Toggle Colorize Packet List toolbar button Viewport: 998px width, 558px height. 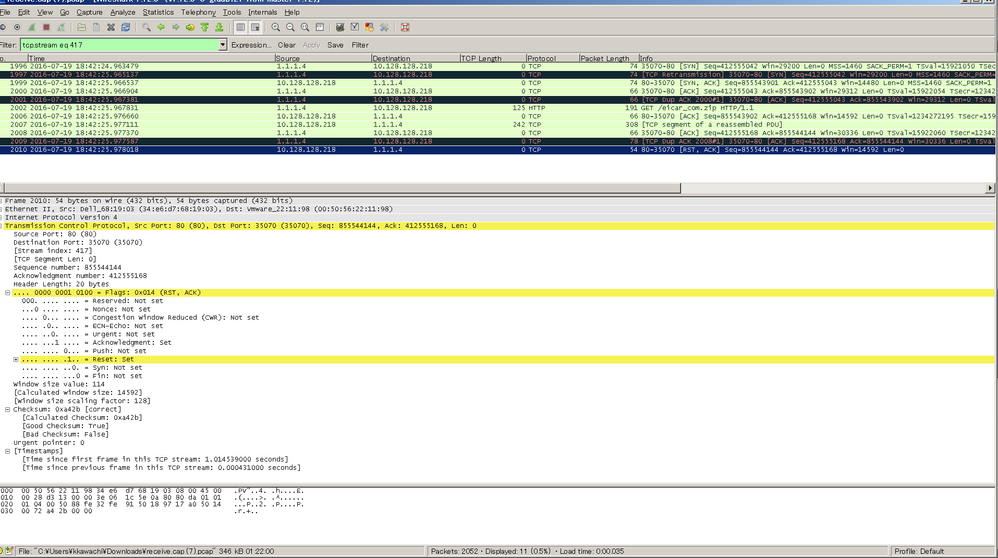pyautogui.click(x=240, y=28)
